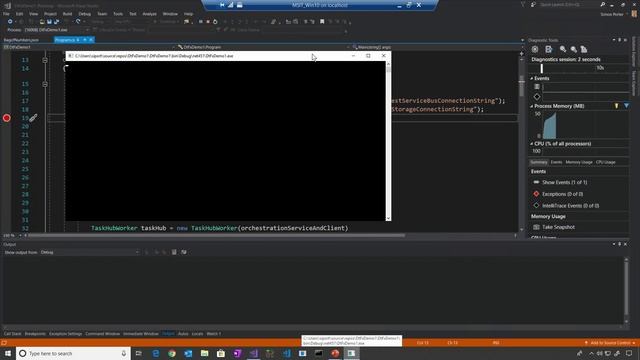The width and height of the screenshot is (640, 360).
Task: Select the Summary tab in Diagnostic Tools
Action: 539,162
